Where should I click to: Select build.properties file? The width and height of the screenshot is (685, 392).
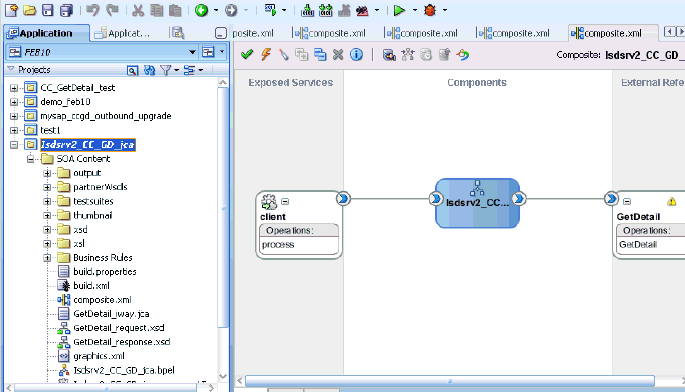click(x=105, y=271)
